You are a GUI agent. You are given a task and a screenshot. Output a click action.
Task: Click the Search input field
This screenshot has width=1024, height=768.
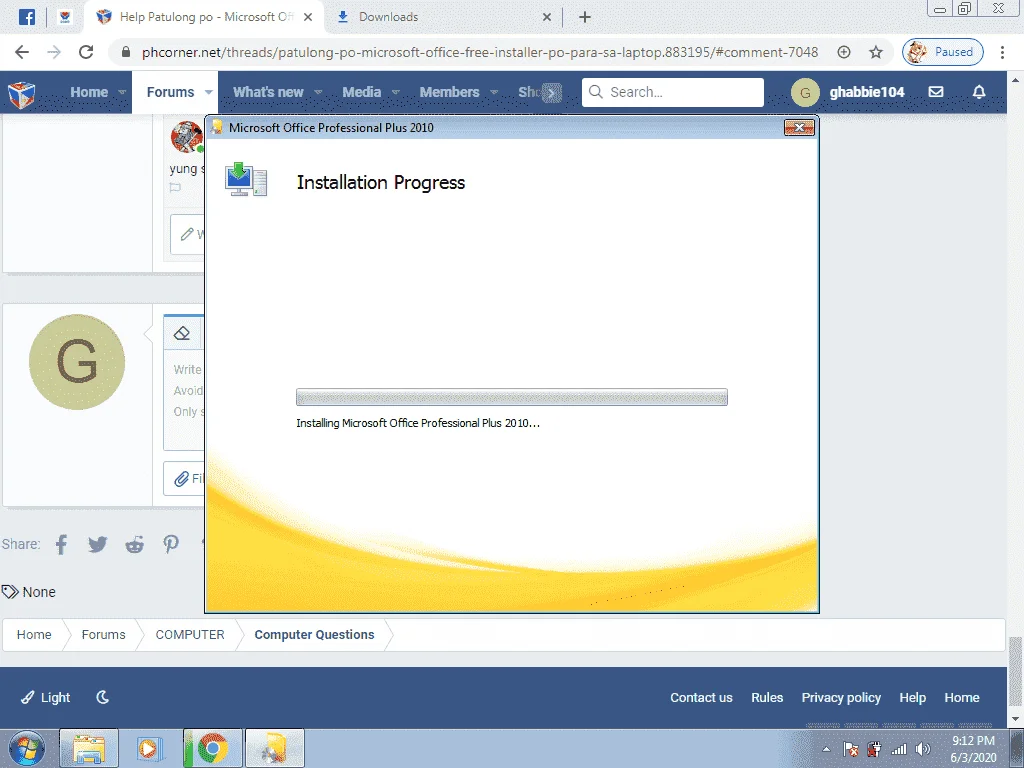[x=673, y=92]
